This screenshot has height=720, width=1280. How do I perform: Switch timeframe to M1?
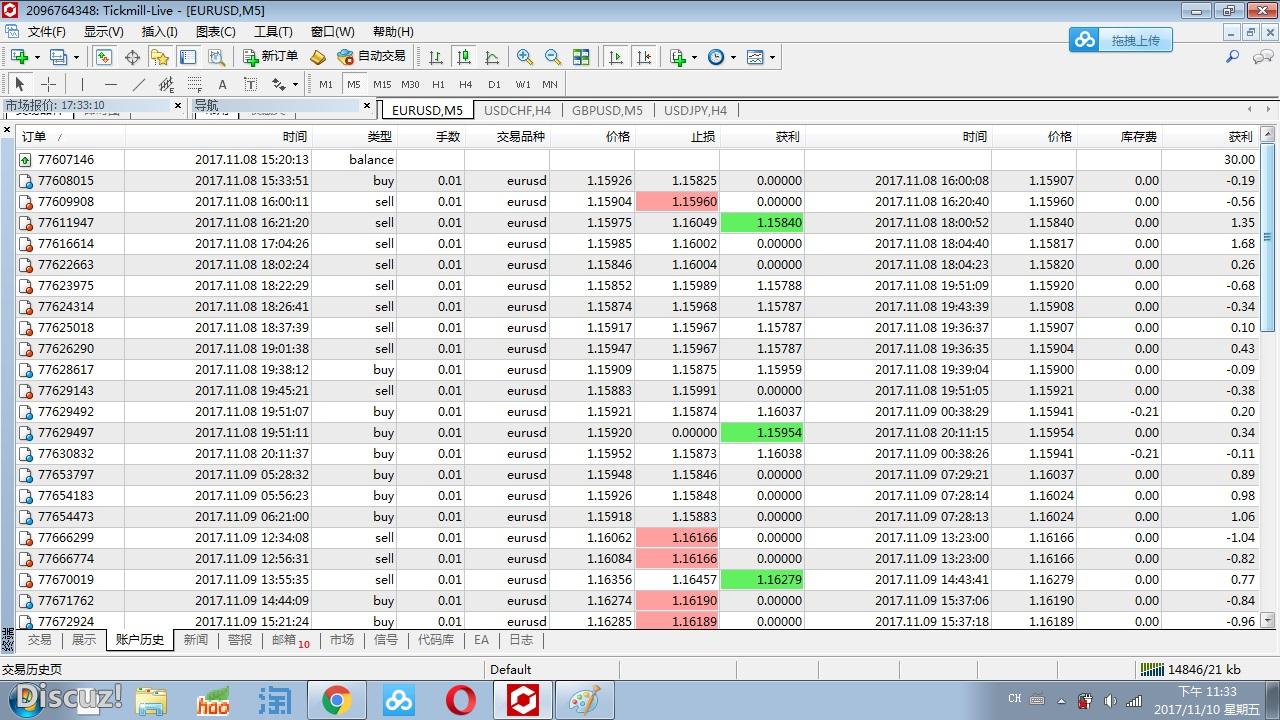326,84
